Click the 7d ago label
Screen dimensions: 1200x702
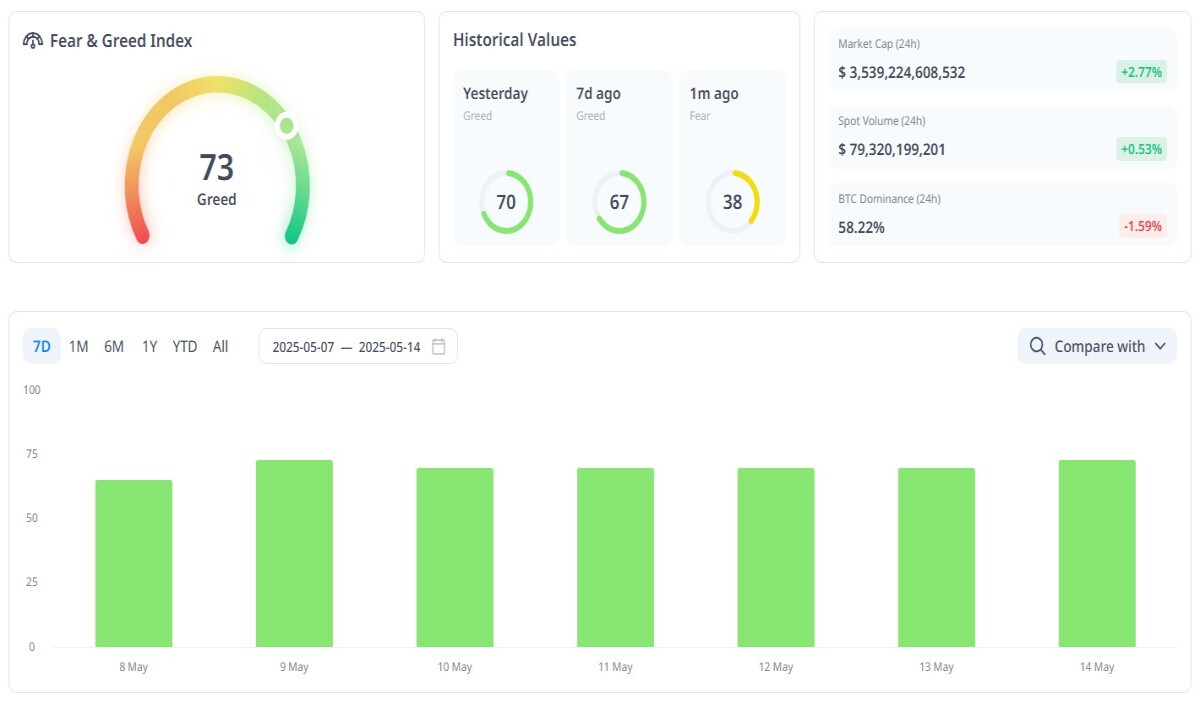click(598, 94)
